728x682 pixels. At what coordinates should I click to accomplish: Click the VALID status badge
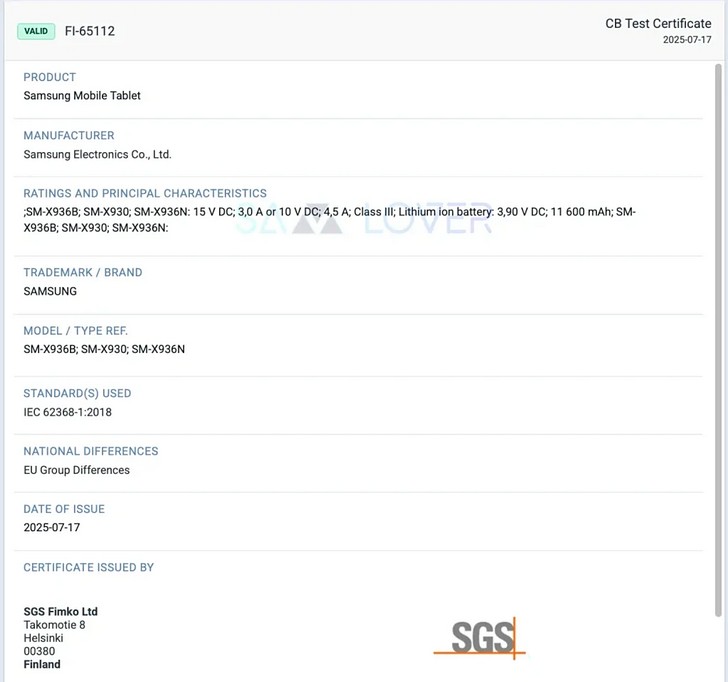[x=36, y=31]
